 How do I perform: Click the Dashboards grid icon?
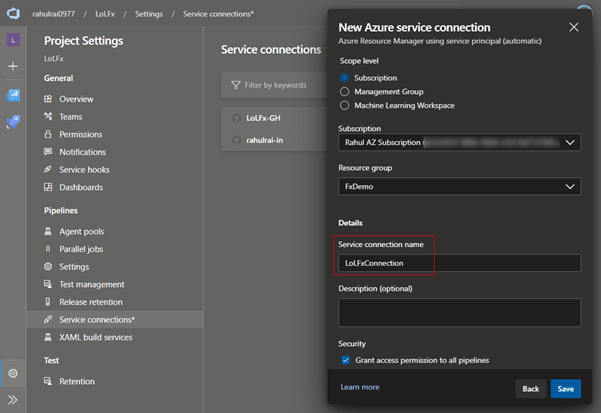(48, 187)
